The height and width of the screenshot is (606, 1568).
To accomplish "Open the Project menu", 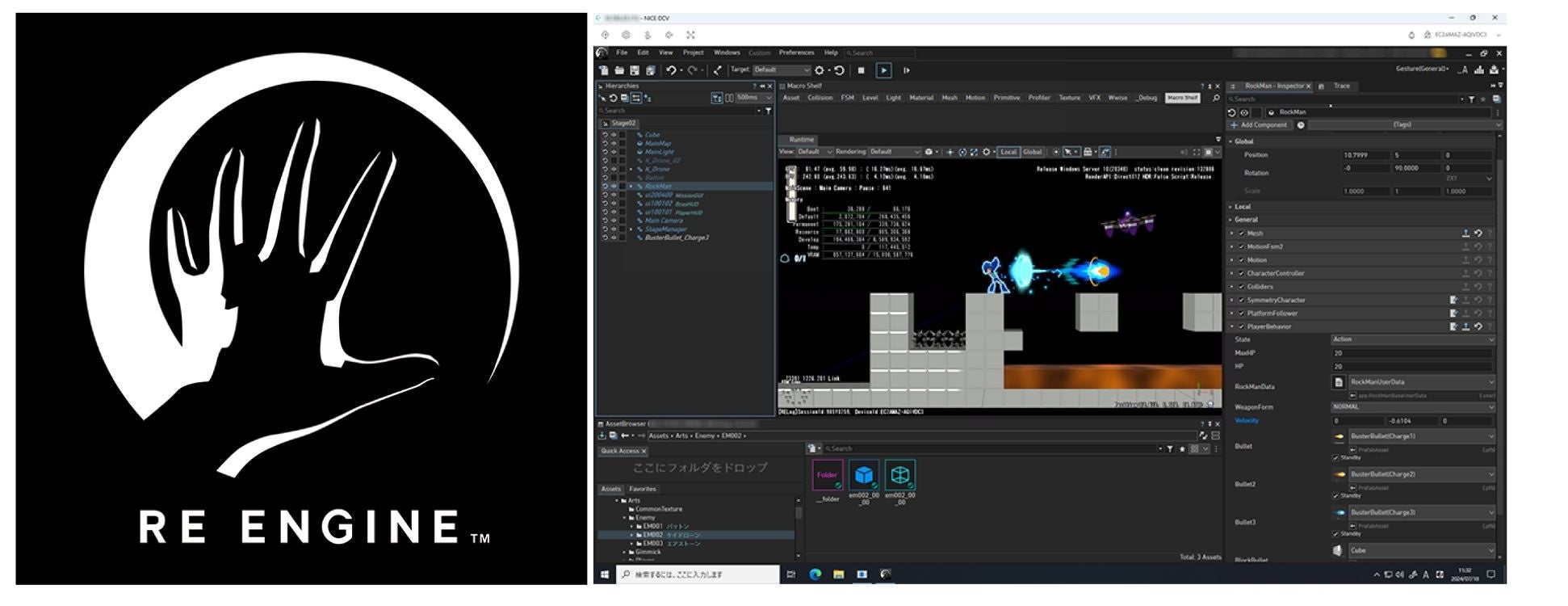I will [x=693, y=53].
